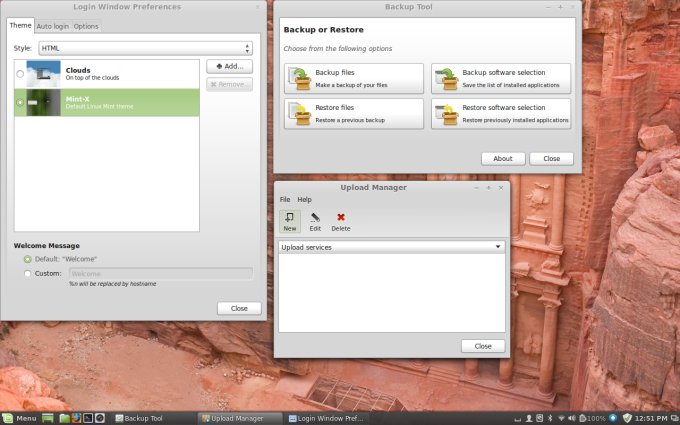Select the Clouds theme radio button
Image resolution: width=680 pixels, height=425 pixels.
coord(21,74)
